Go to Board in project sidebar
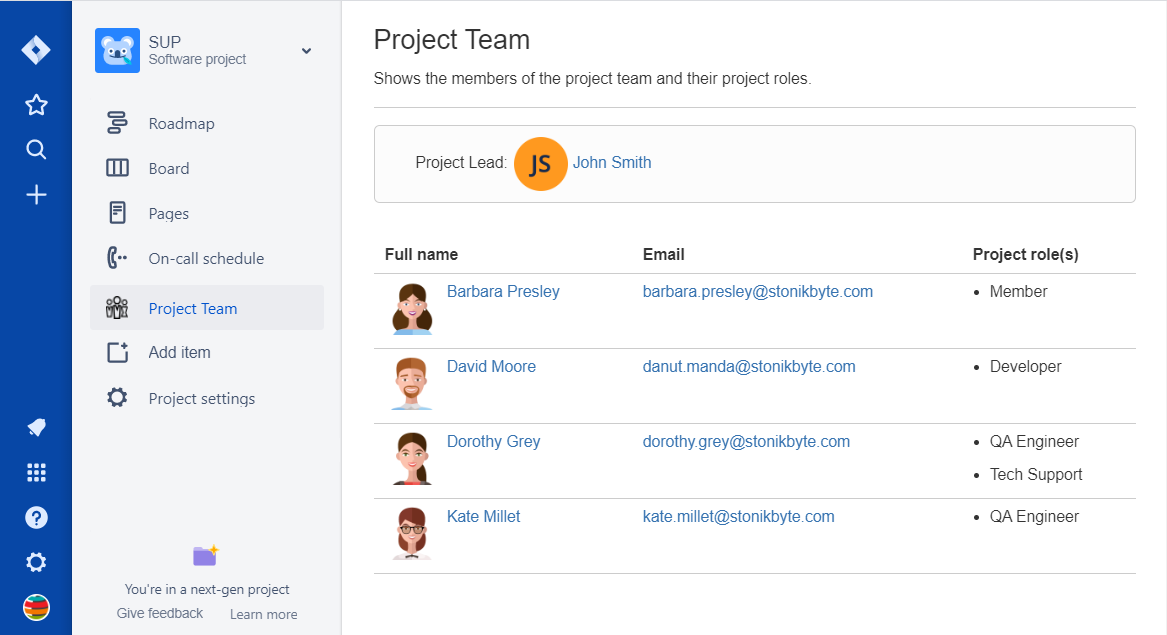The image size is (1167, 635). pyautogui.click(x=168, y=169)
